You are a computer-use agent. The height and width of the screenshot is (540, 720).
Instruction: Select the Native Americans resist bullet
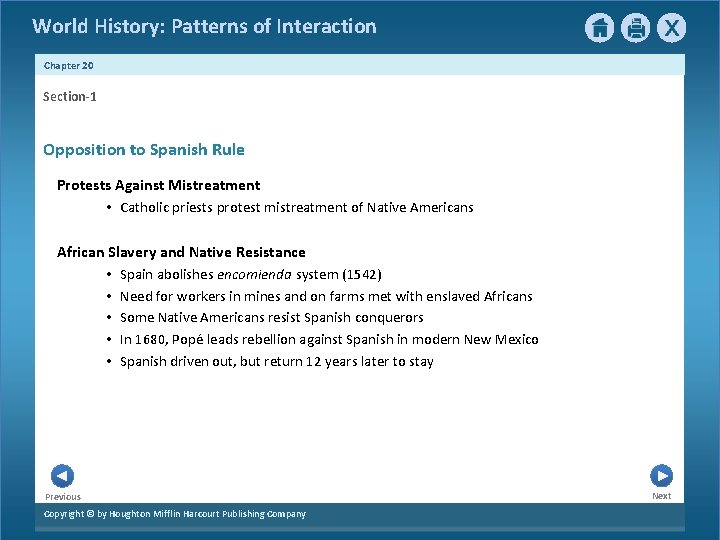pyautogui.click(x=271, y=318)
